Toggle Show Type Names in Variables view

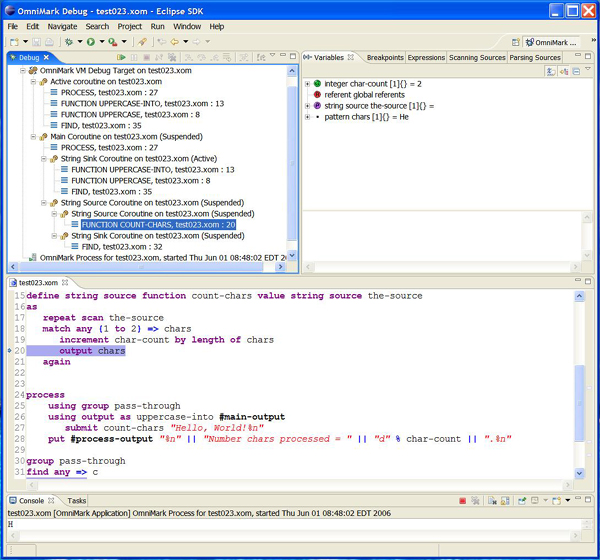[x=551, y=72]
